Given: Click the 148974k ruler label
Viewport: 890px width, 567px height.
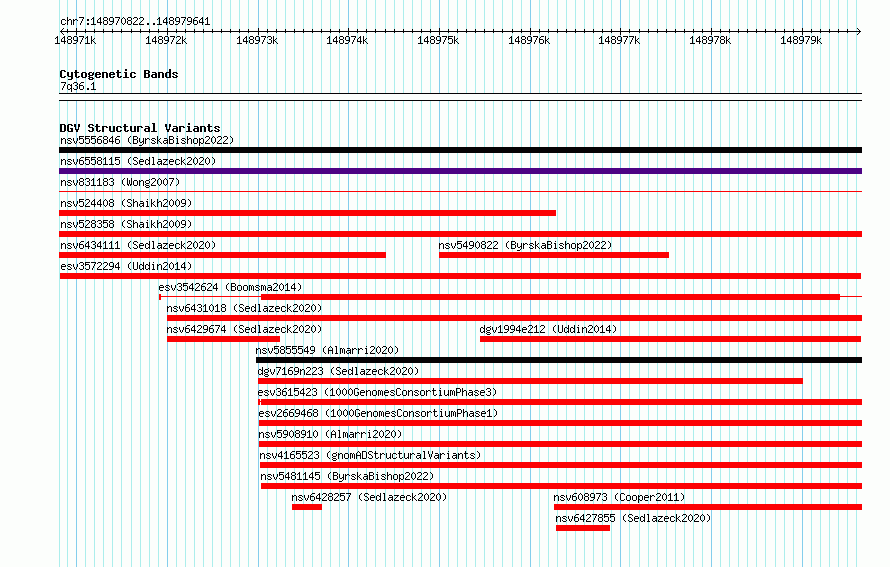Looking at the screenshot, I should (x=347, y=40).
